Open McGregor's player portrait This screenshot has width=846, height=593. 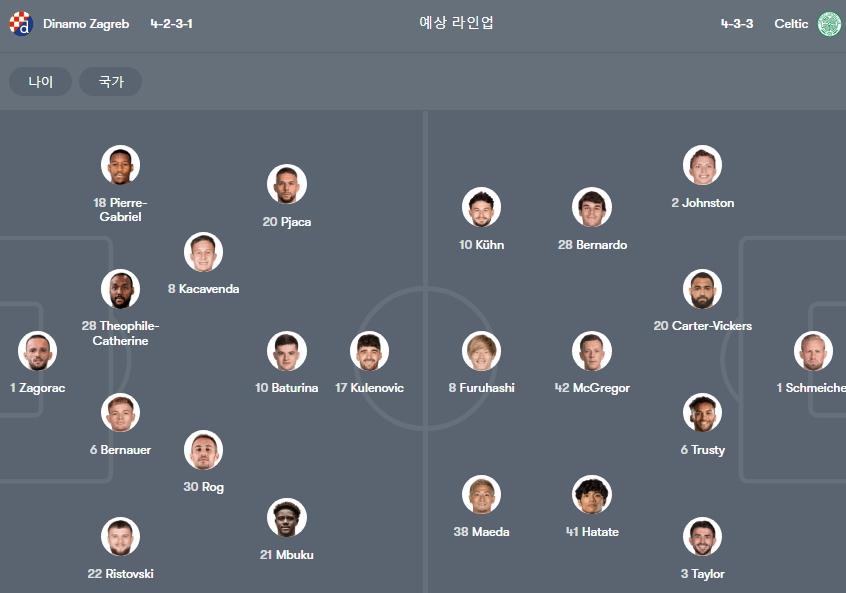tap(592, 351)
